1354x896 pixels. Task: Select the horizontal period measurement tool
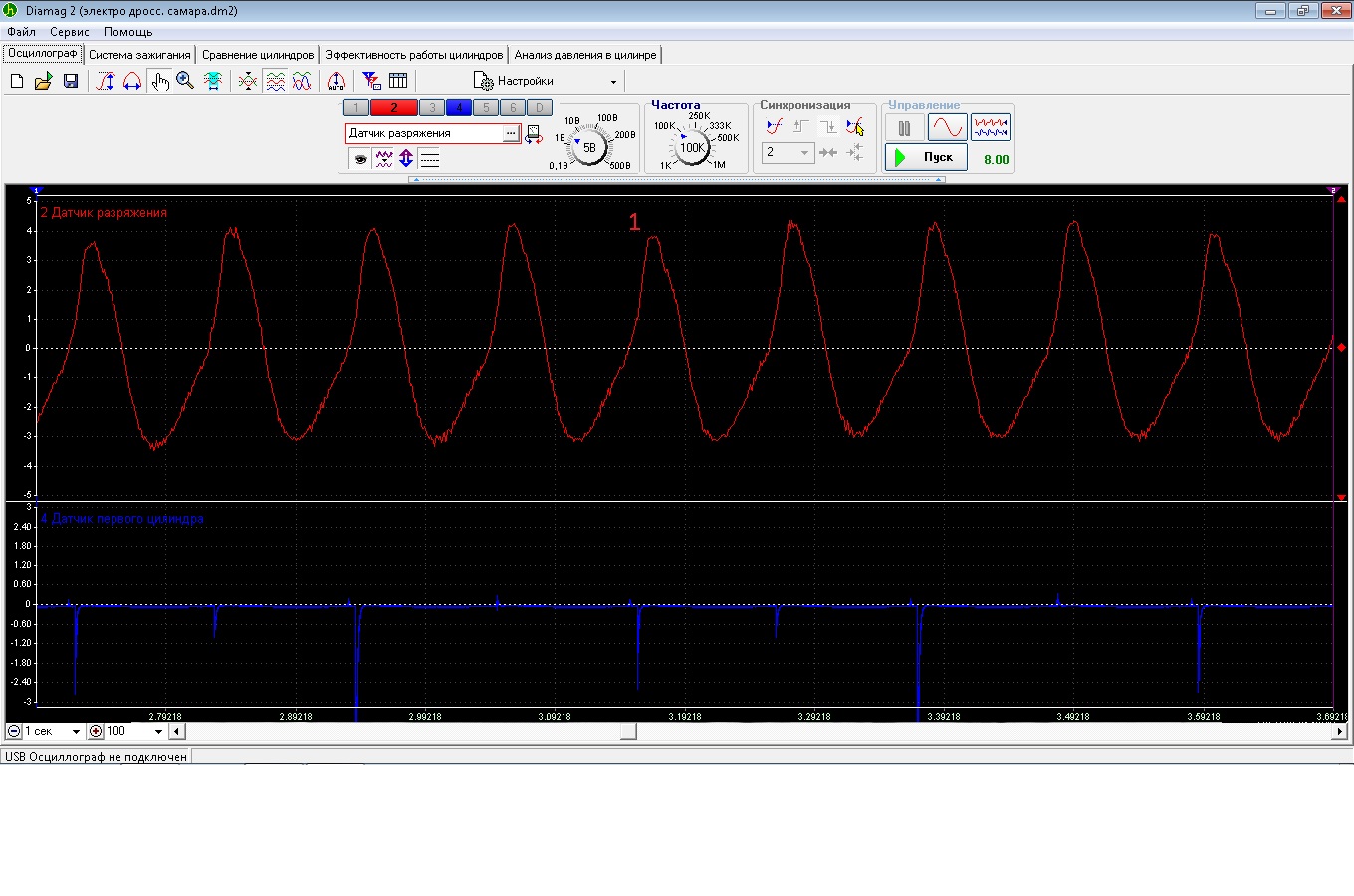(x=131, y=81)
